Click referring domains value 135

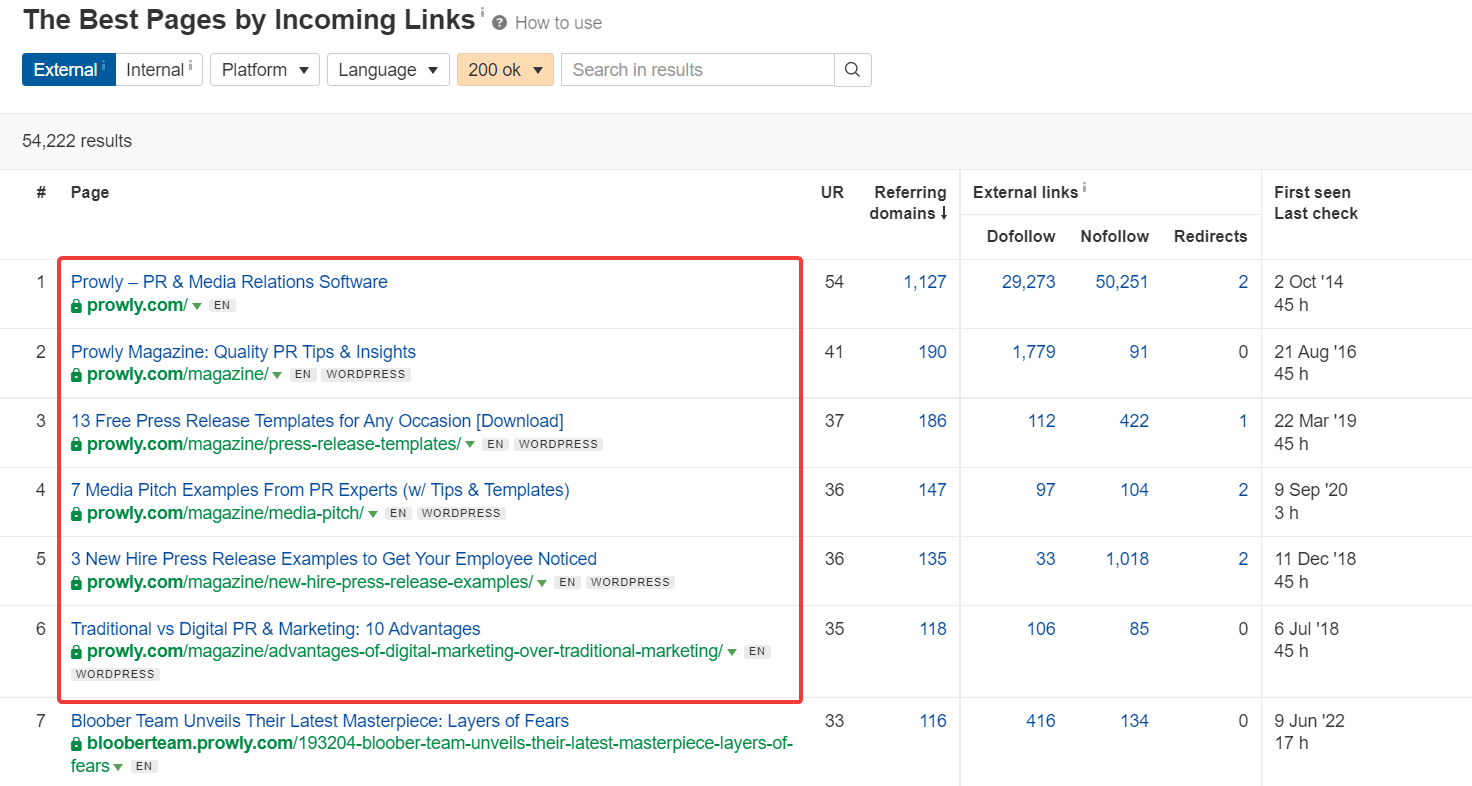933,559
